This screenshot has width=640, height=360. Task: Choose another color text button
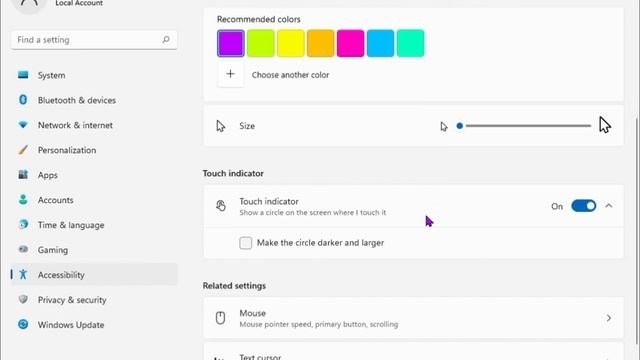coord(290,75)
